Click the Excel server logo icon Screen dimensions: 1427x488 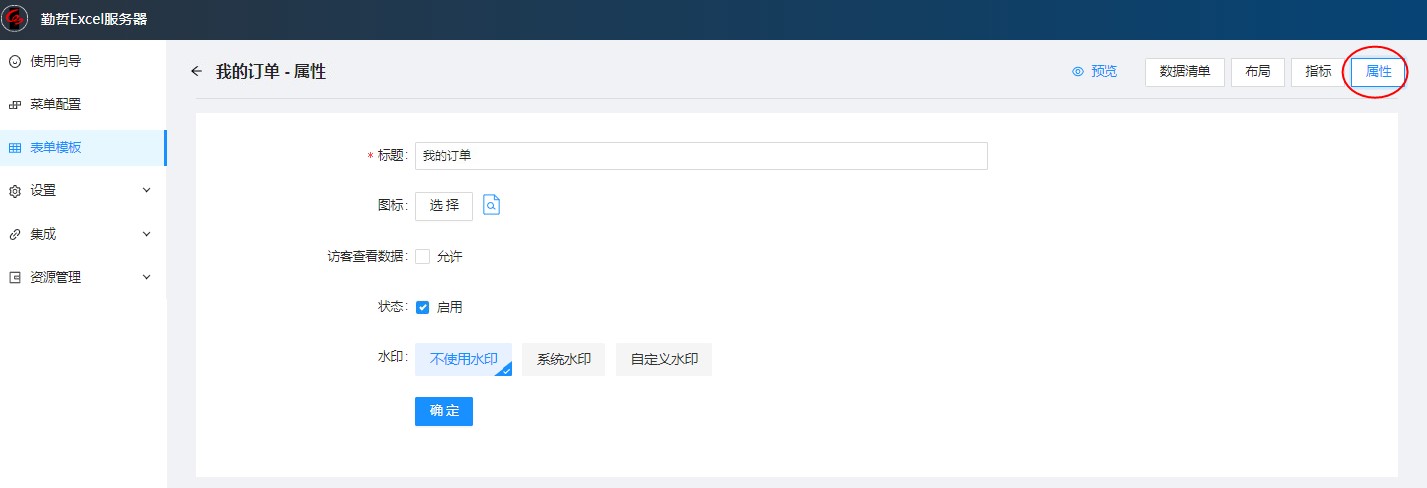click(16, 19)
